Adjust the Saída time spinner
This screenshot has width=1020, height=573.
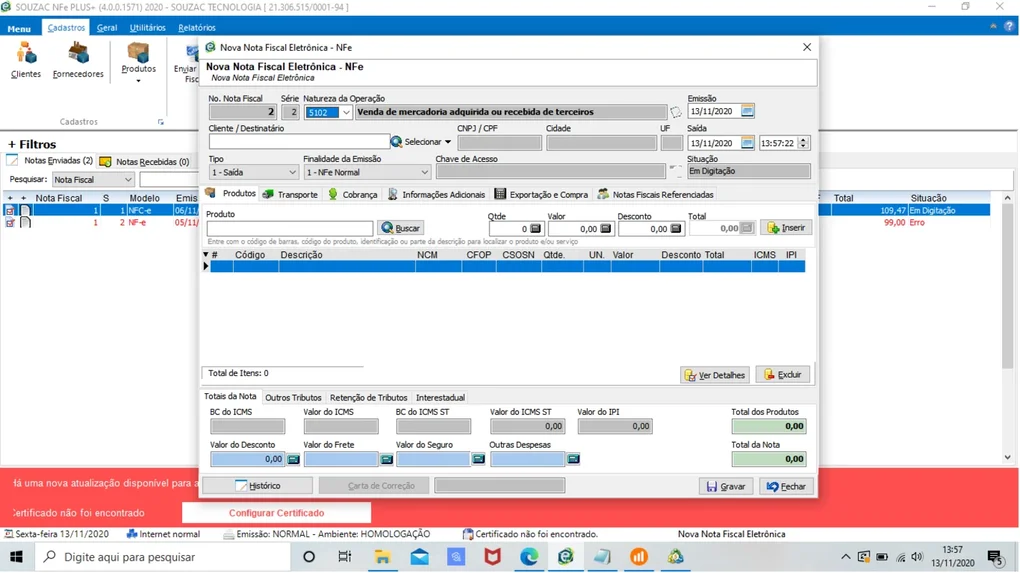(803, 142)
